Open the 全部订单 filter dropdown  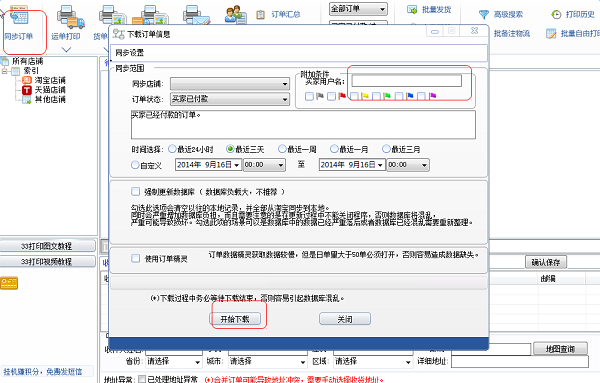[x=358, y=9]
